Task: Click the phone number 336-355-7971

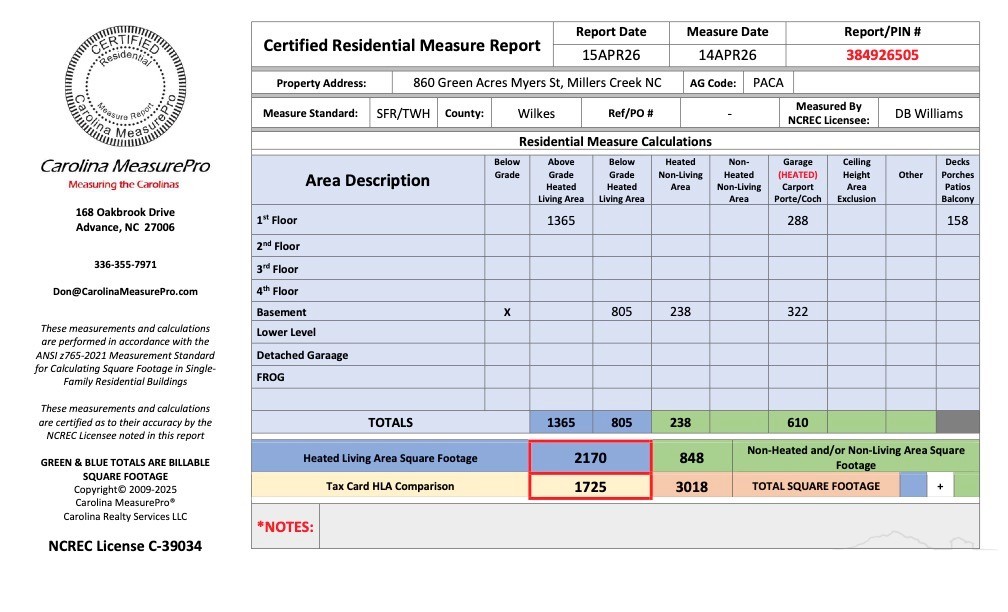Action: pyautogui.click(x=125, y=265)
